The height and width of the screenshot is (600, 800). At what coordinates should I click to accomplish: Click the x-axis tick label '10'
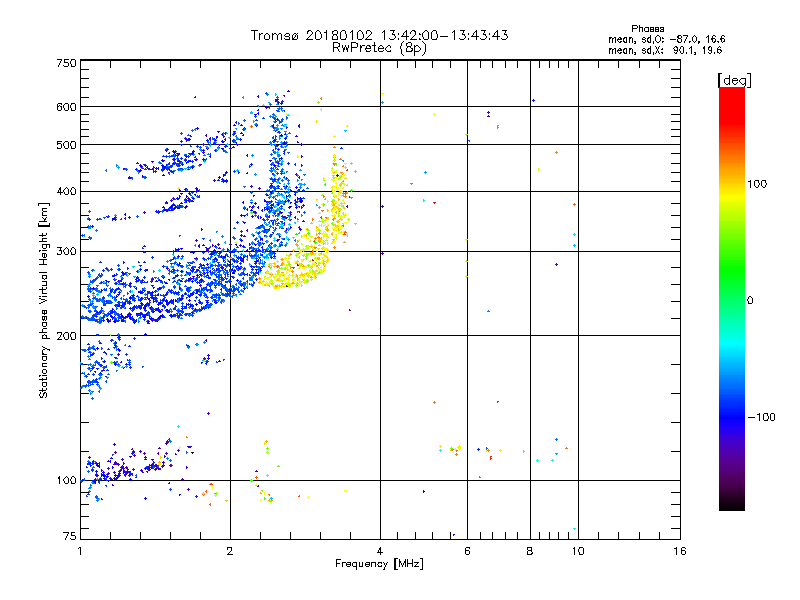[578, 551]
